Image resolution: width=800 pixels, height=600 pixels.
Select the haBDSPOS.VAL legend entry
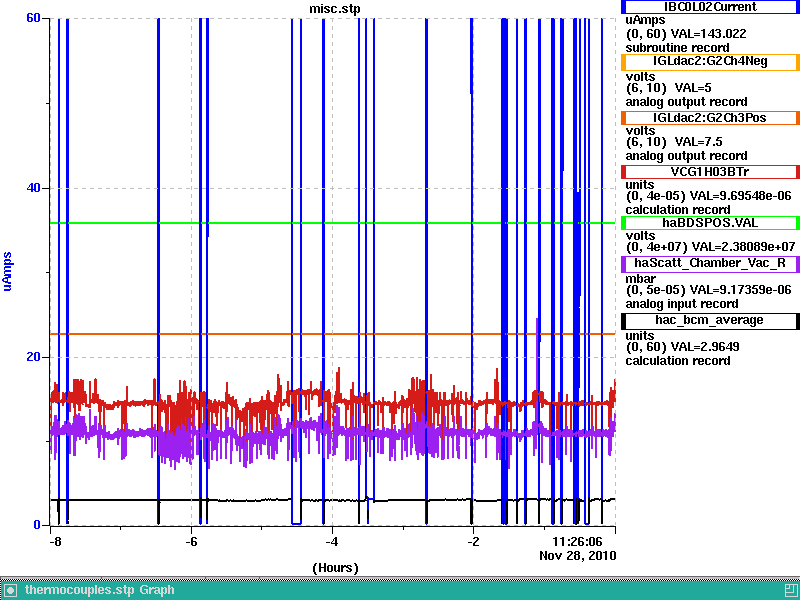(710, 223)
